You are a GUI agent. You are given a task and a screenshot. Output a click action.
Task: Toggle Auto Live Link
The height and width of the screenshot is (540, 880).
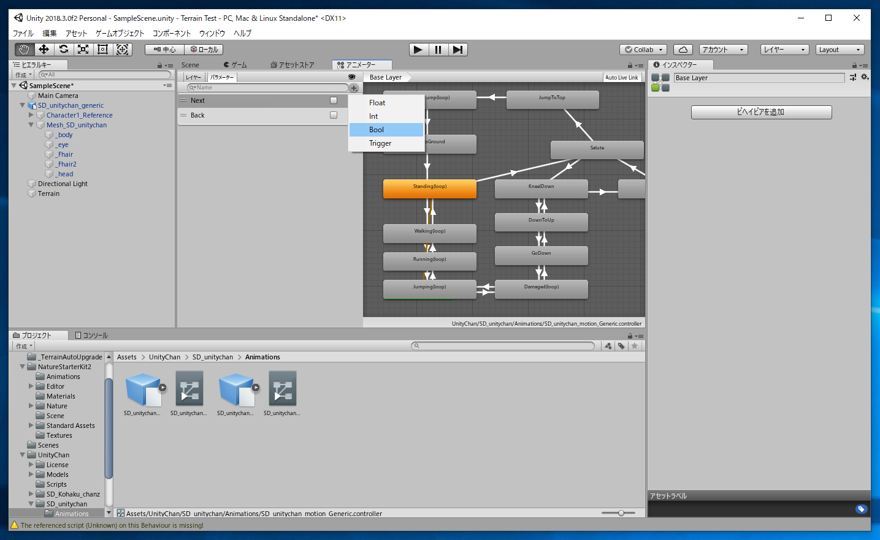(621, 77)
